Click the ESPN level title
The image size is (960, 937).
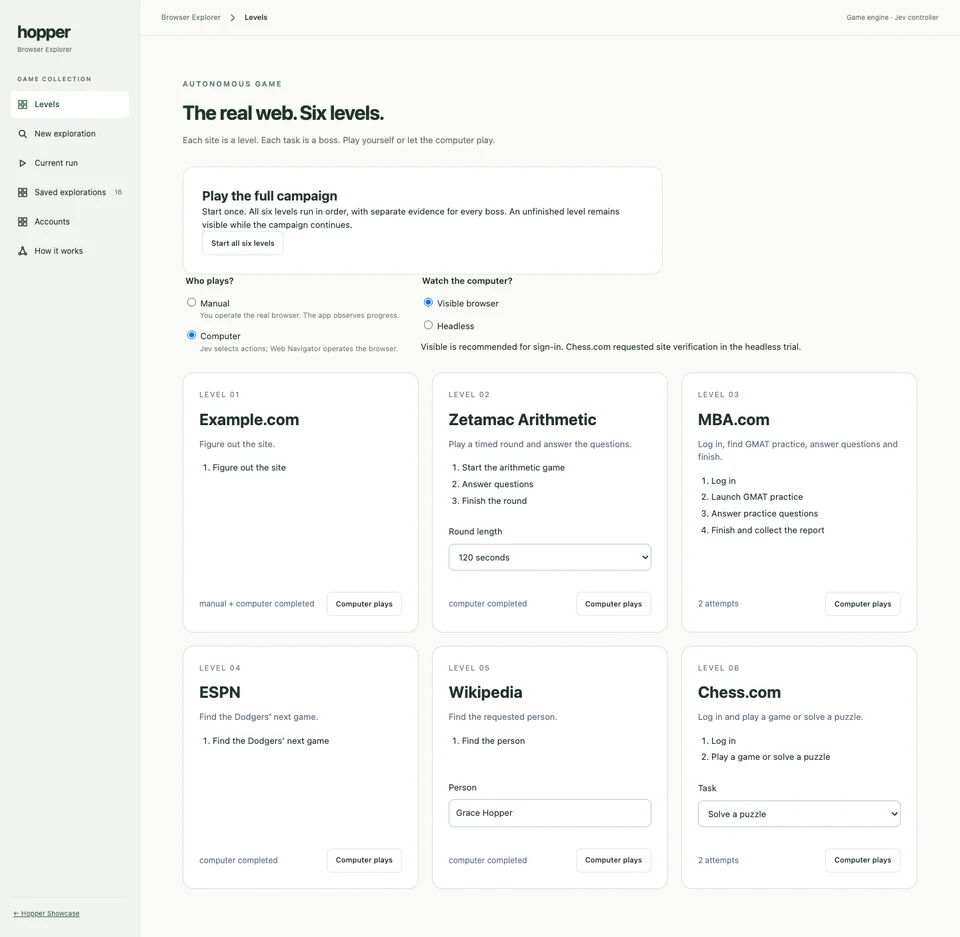(x=220, y=693)
